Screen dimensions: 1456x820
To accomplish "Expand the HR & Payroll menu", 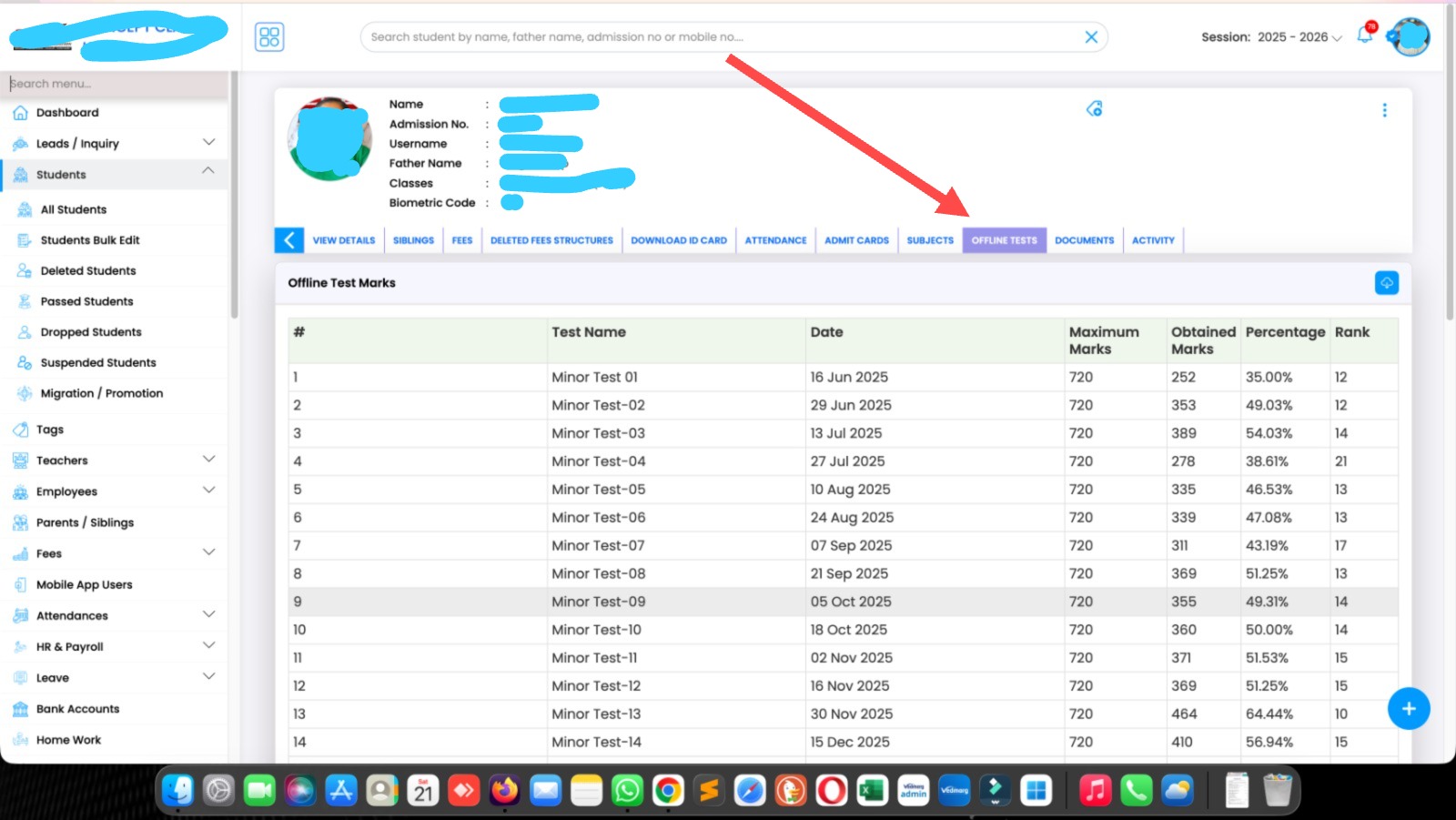I will point(208,646).
